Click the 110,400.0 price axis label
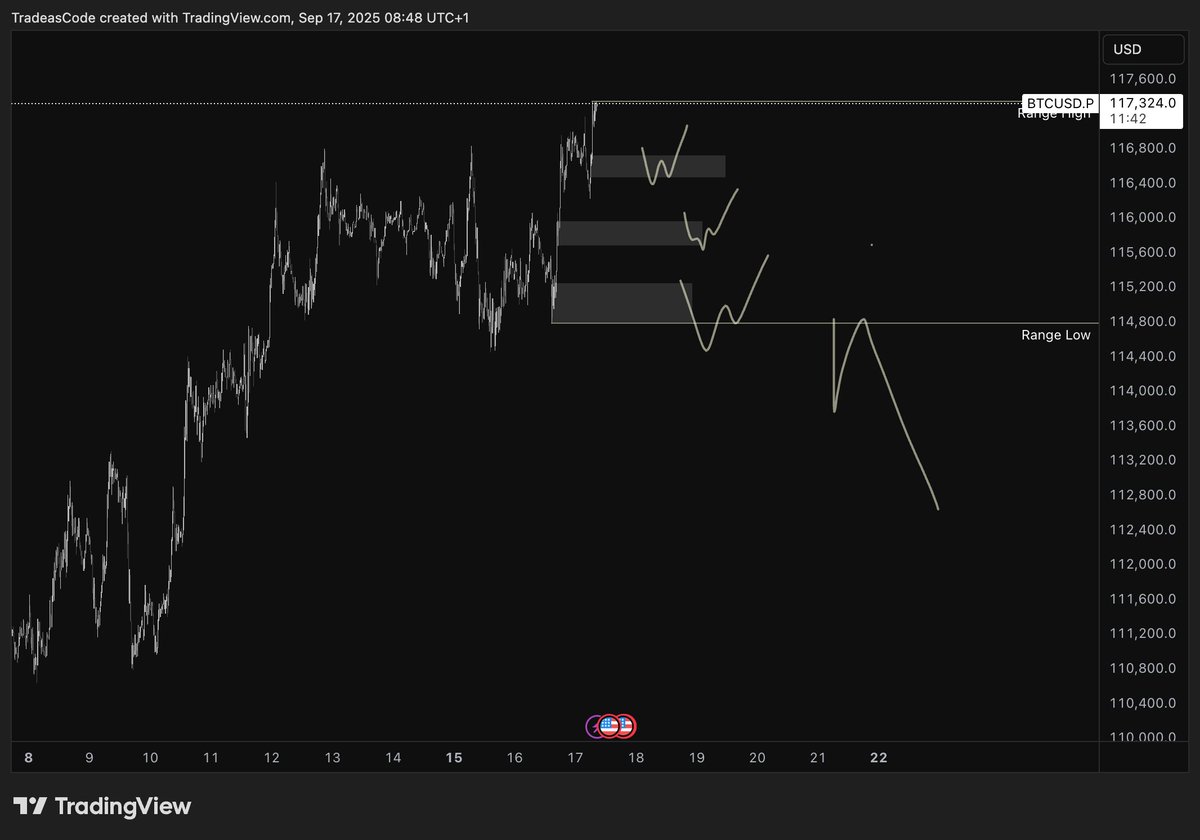 (x=1142, y=703)
